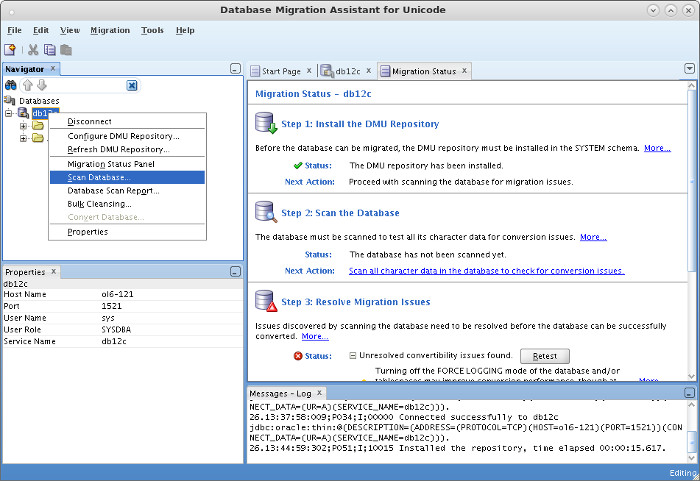Image resolution: width=700 pixels, height=481 pixels.
Task: Click the Step 3 resolve issues icon
Action: coord(266,301)
